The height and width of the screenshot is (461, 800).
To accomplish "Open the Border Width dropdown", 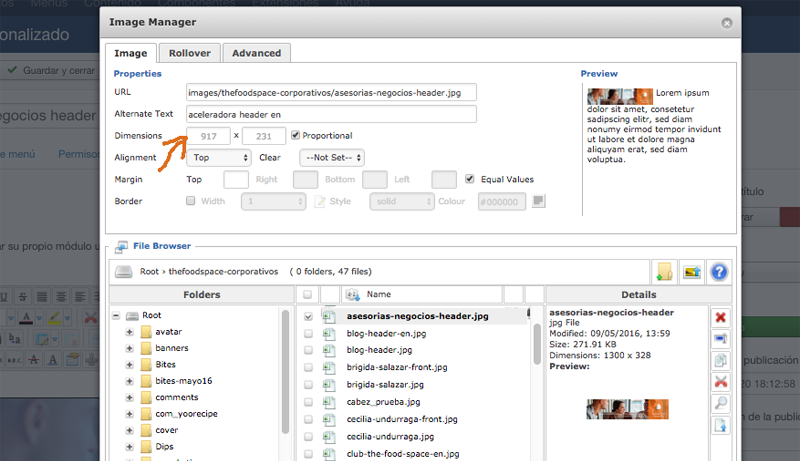I will coord(273,201).
